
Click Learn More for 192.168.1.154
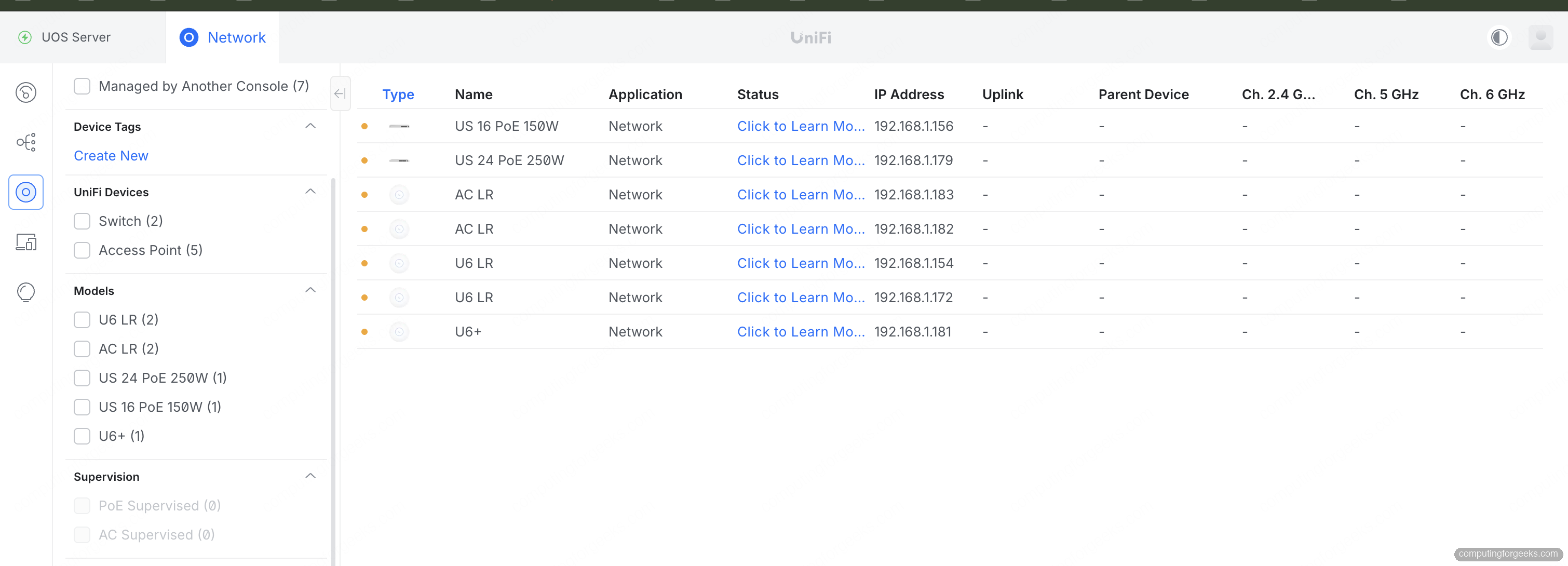[x=801, y=263]
